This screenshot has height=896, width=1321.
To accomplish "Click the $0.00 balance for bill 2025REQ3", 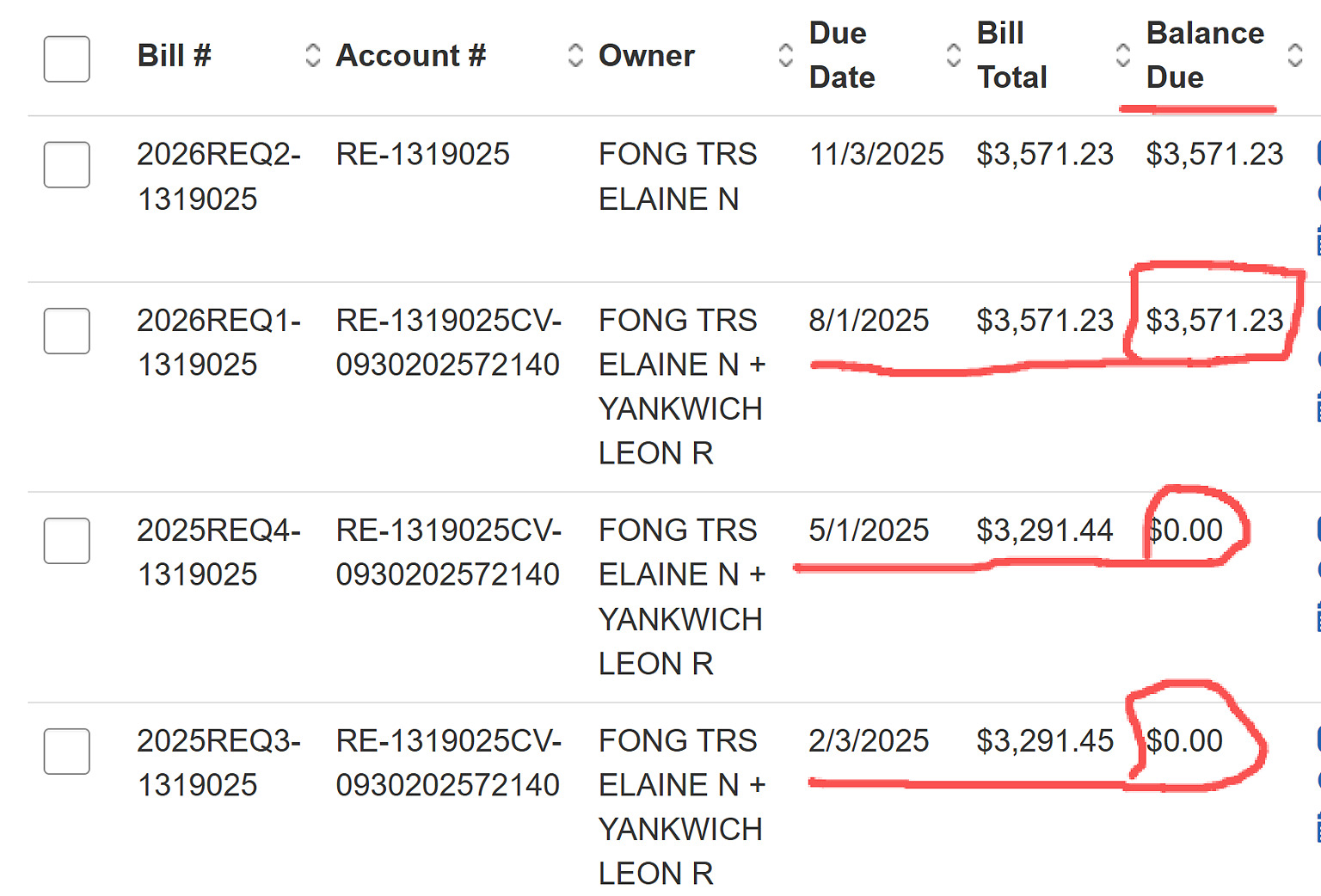I will pyautogui.click(x=1184, y=741).
